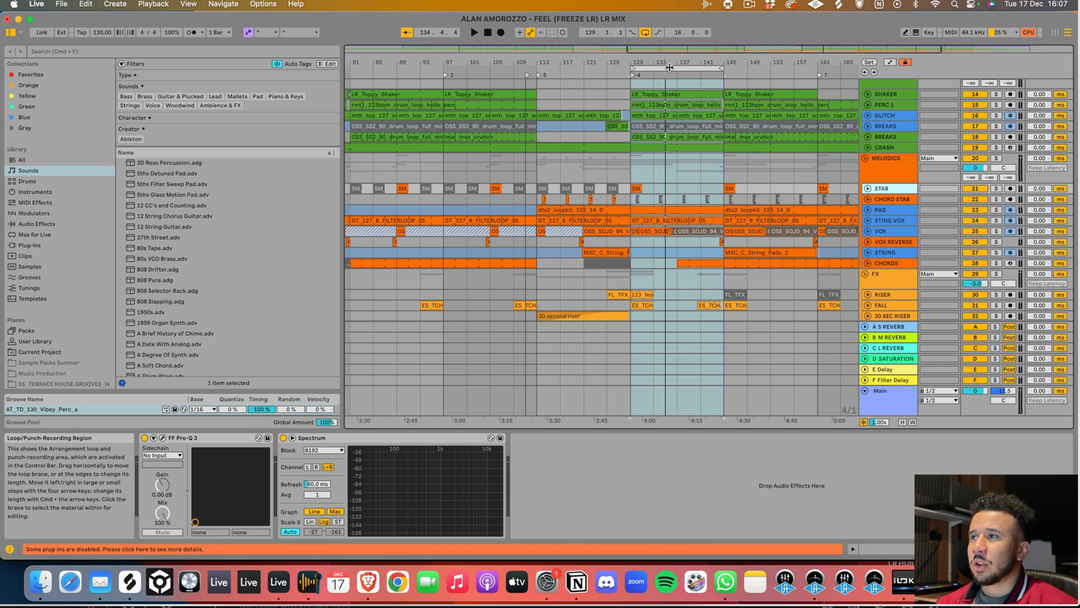
Task: Select the Guitar & Plucked tag
Action: (x=180, y=97)
